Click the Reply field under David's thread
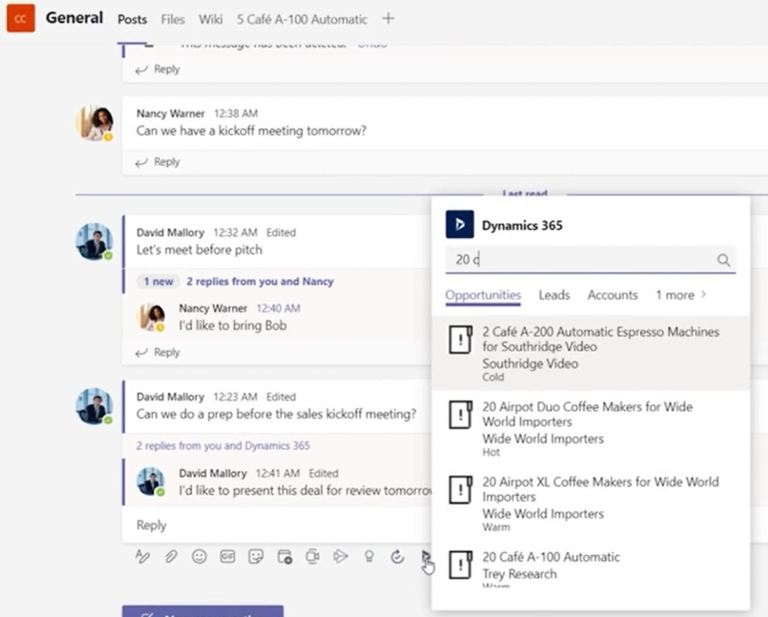The height and width of the screenshot is (617, 768). [277, 525]
